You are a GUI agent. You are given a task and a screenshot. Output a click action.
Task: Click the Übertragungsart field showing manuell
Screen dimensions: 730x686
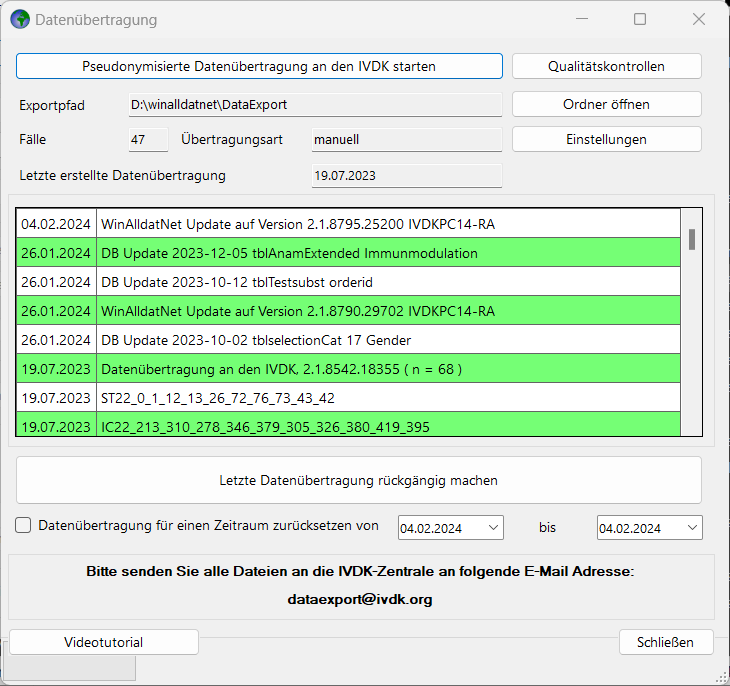tap(404, 140)
